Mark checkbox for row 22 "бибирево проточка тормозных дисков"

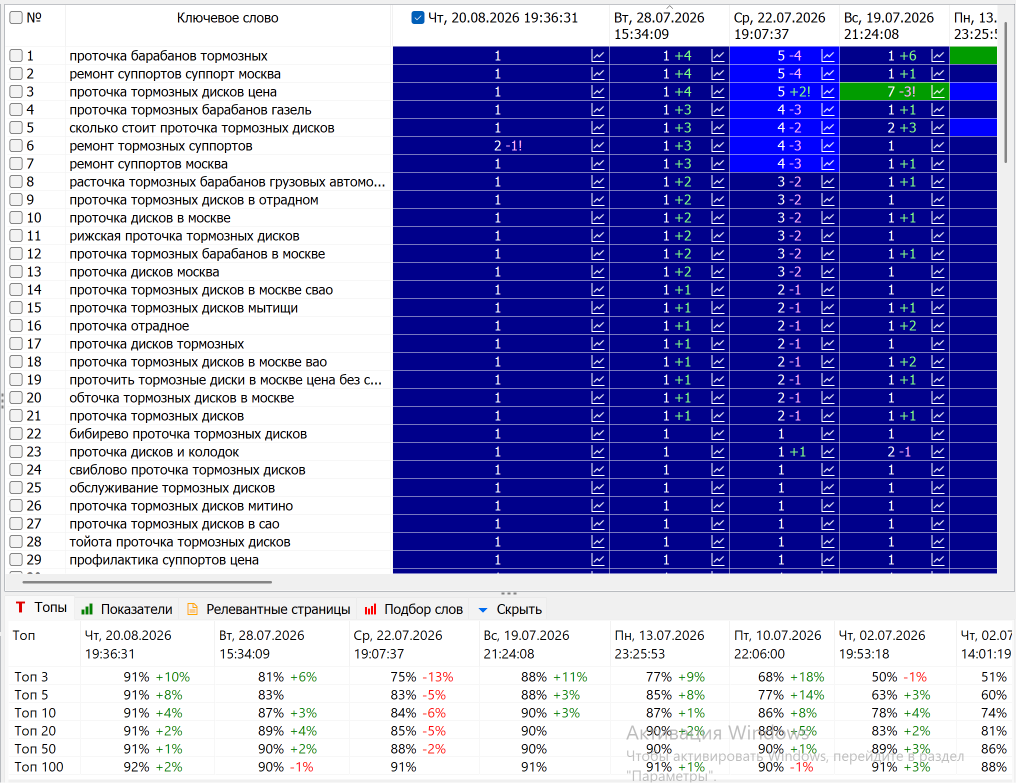click(16, 434)
